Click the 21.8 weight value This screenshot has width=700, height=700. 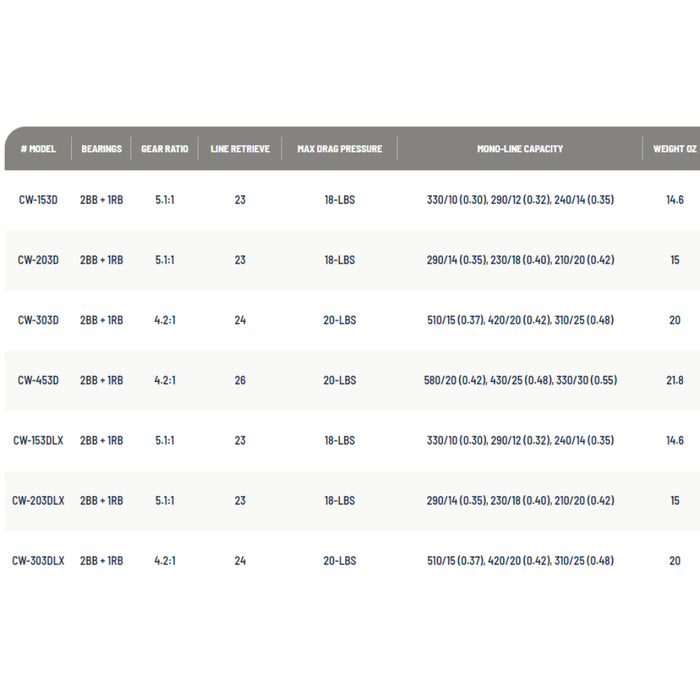tap(675, 380)
